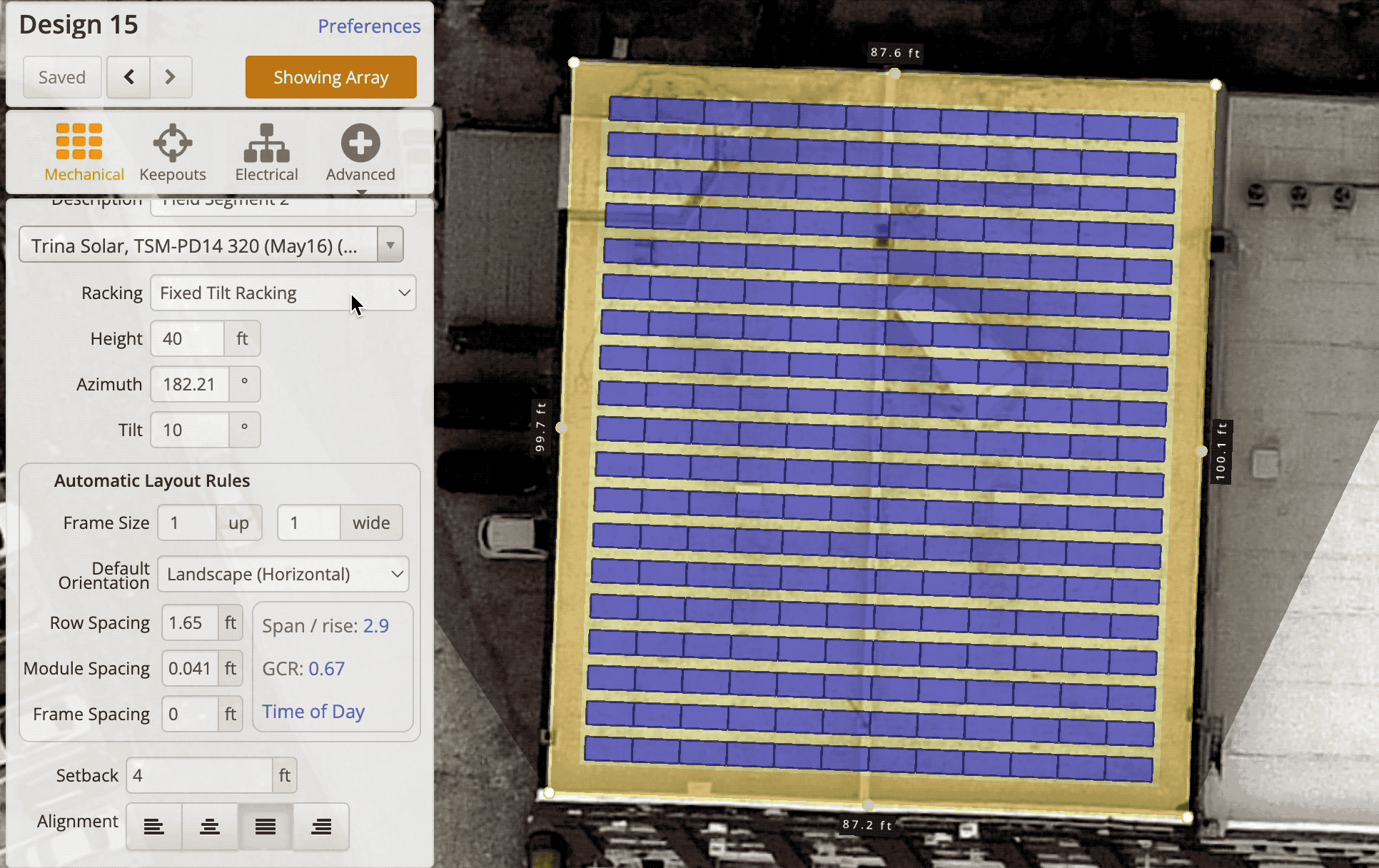Click the Span / rise value 2.9

pyautogui.click(x=376, y=626)
